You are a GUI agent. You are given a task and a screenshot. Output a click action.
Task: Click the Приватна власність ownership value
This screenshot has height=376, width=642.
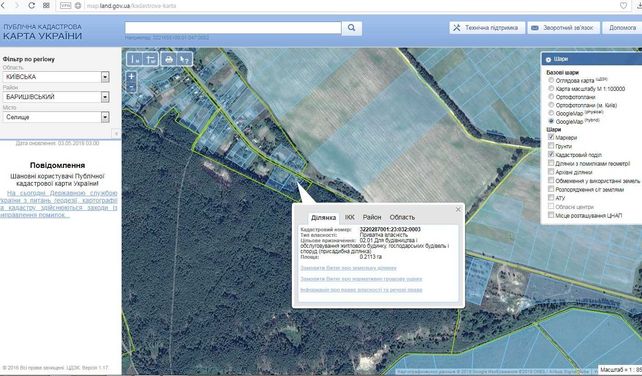click(x=384, y=235)
